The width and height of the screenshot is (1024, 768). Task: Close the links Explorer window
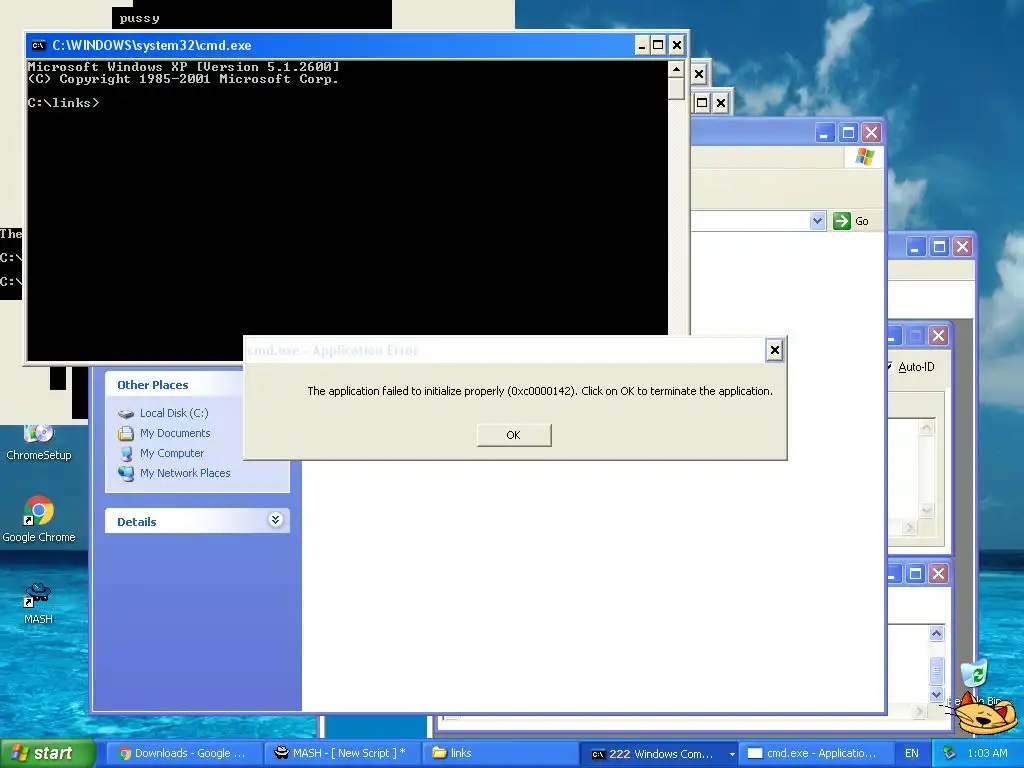[x=871, y=133]
